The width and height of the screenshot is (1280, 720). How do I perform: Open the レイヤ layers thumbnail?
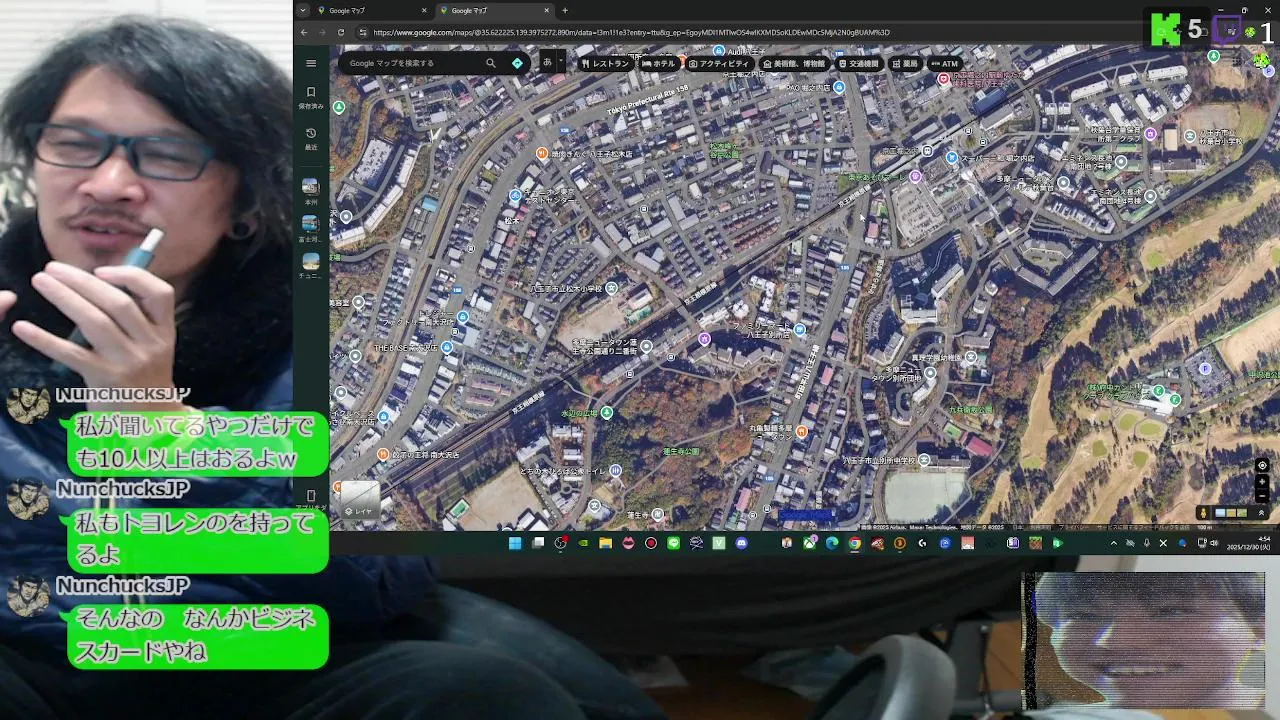(358, 498)
